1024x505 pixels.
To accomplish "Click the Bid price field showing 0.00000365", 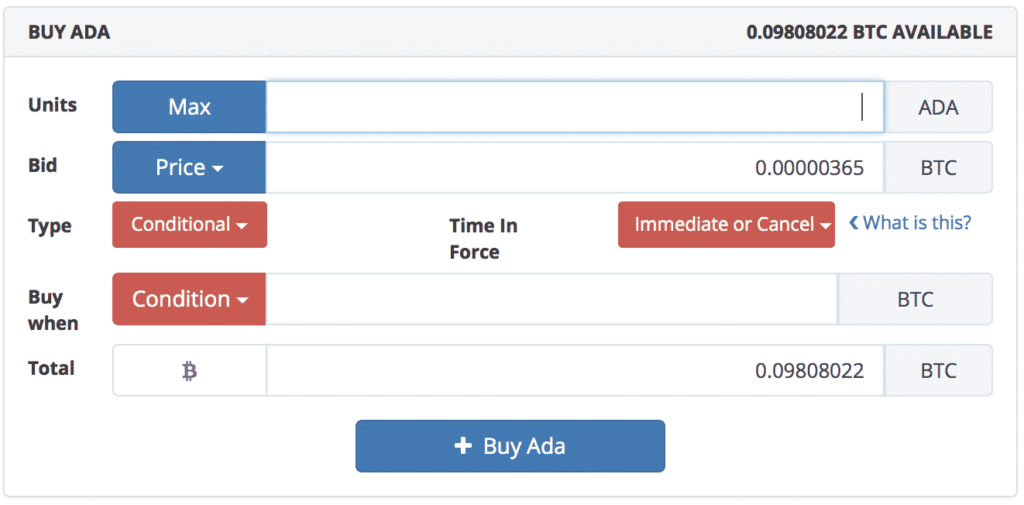I will [x=575, y=168].
